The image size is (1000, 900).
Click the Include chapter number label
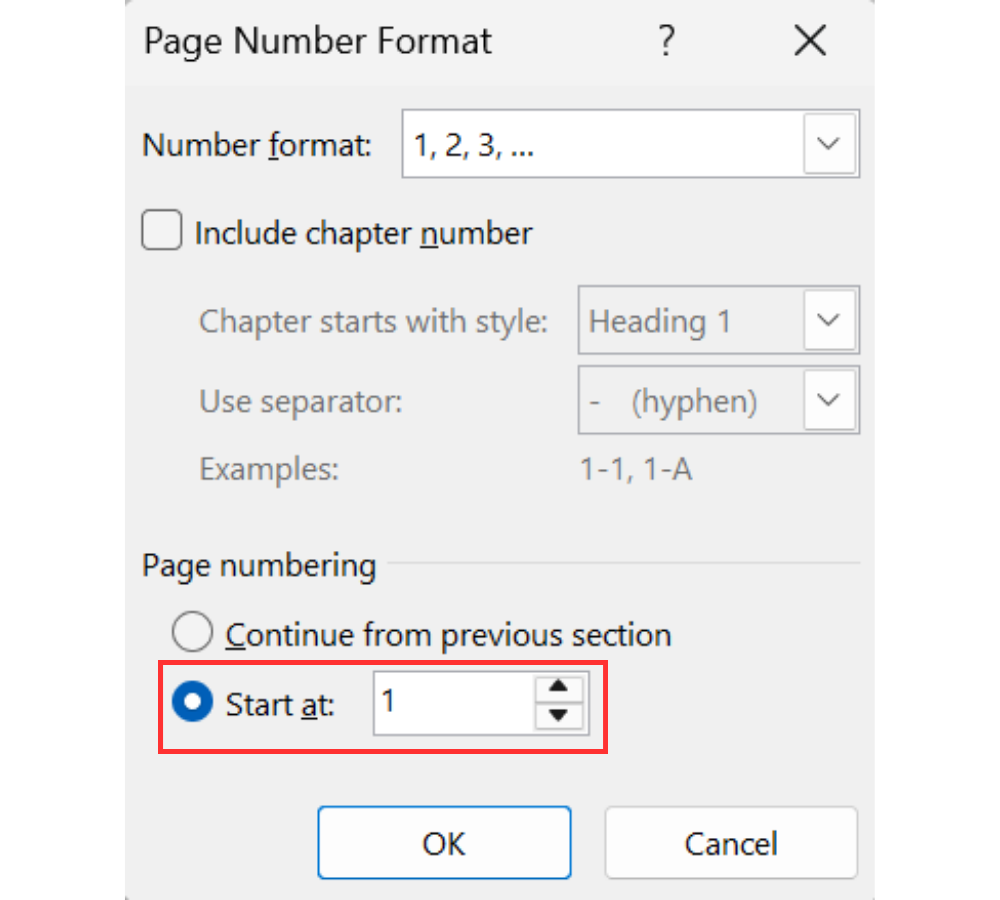(363, 233)
